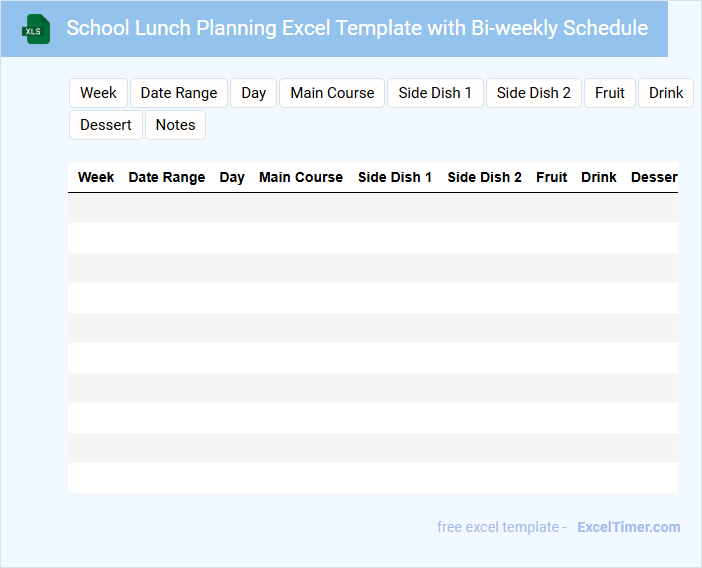Image resolution: width=702 pixels, height=568 pixels.
Task: Click the template title heading text
Action: pyautogui.click(x=357, y=28)
